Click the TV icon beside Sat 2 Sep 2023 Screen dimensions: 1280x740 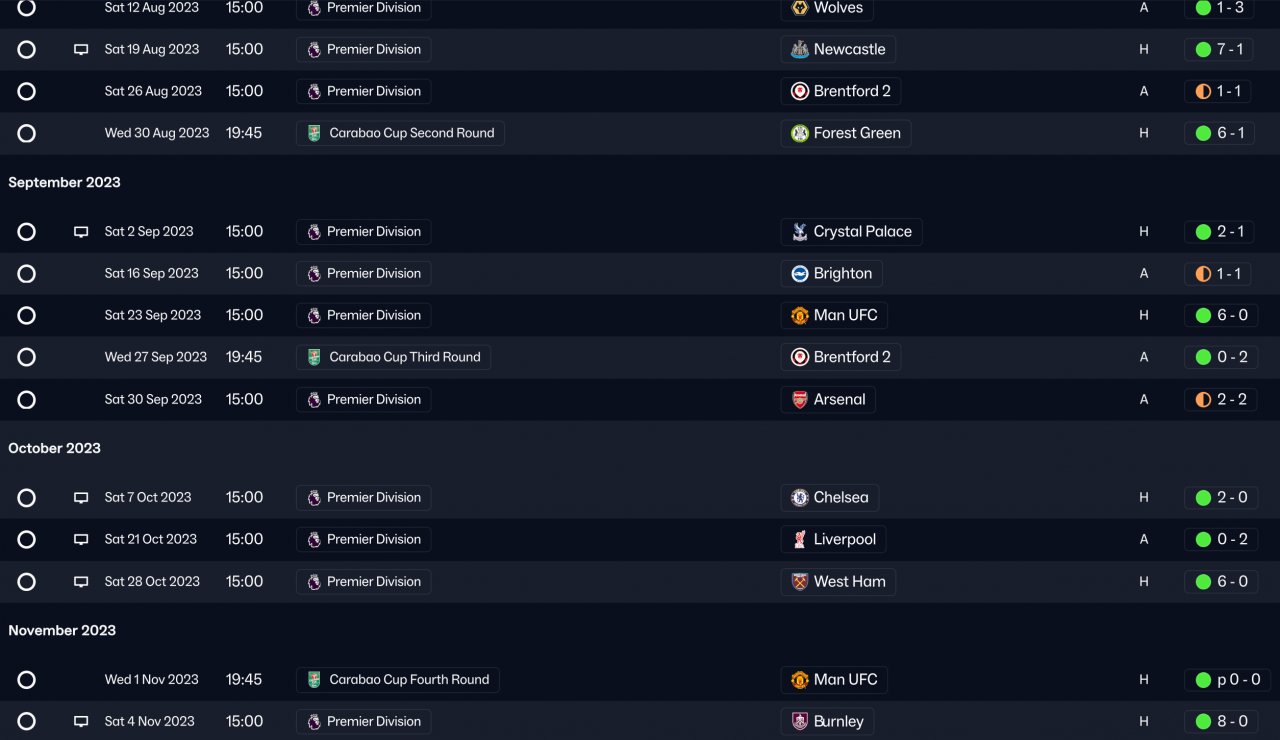tap(81, 231)
